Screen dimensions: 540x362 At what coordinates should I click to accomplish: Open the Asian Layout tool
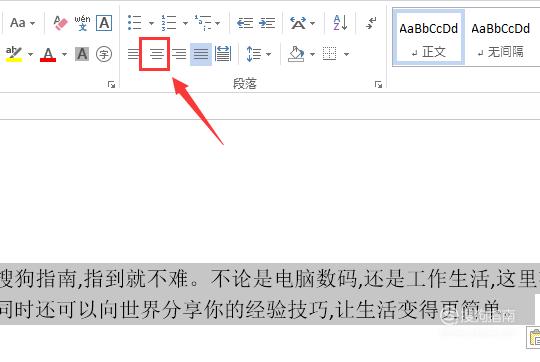(x=298, y=23)
